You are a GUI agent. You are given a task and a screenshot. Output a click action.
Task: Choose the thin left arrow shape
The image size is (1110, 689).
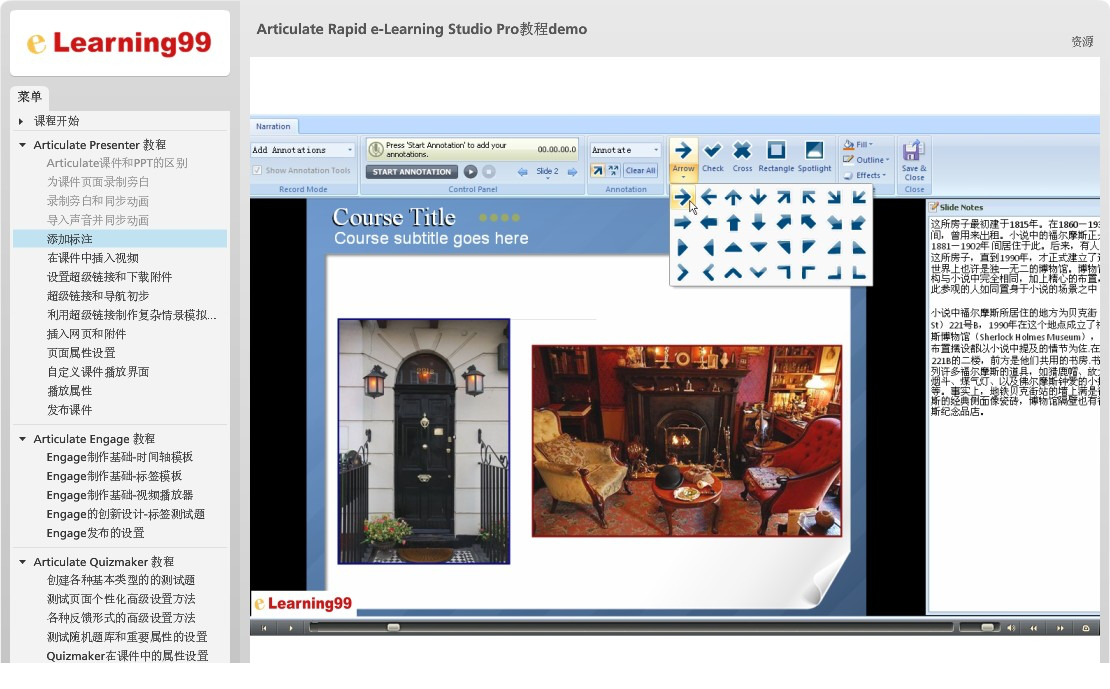pyautogui.click(x=708, y=198)
